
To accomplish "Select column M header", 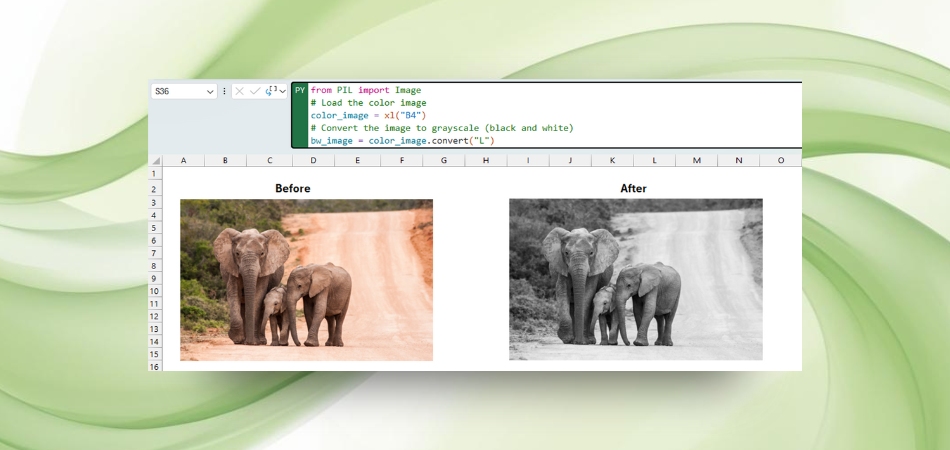I will pyautogui.click(x=696, y=160).
